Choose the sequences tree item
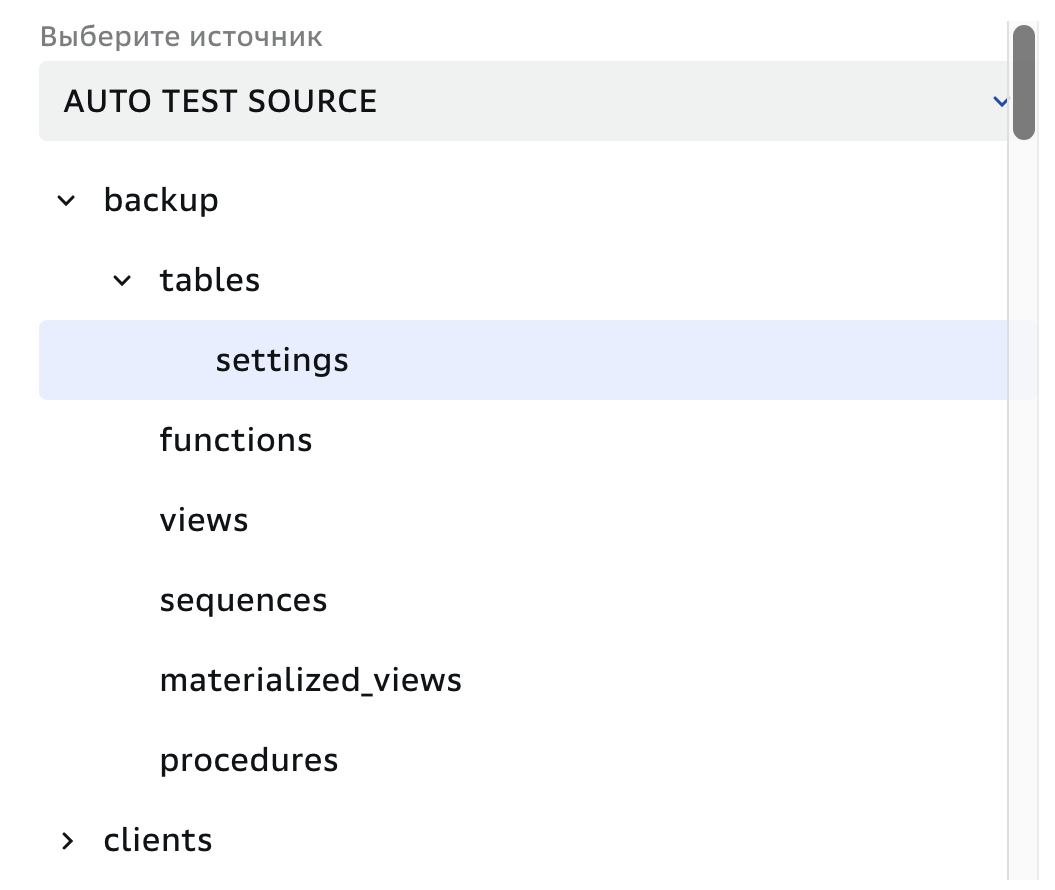The height and width of the screenshot is (890, 1055). coord(243,600)
